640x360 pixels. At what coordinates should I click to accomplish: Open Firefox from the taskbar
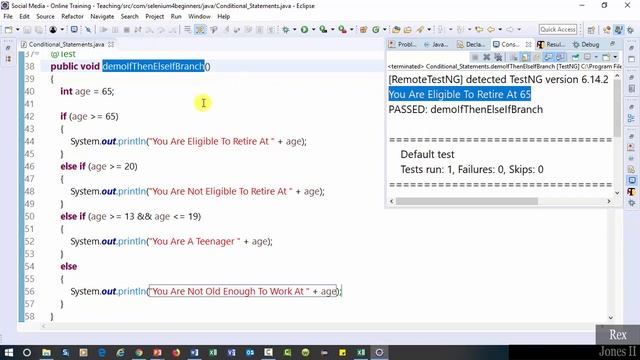[x=176, y=352]
